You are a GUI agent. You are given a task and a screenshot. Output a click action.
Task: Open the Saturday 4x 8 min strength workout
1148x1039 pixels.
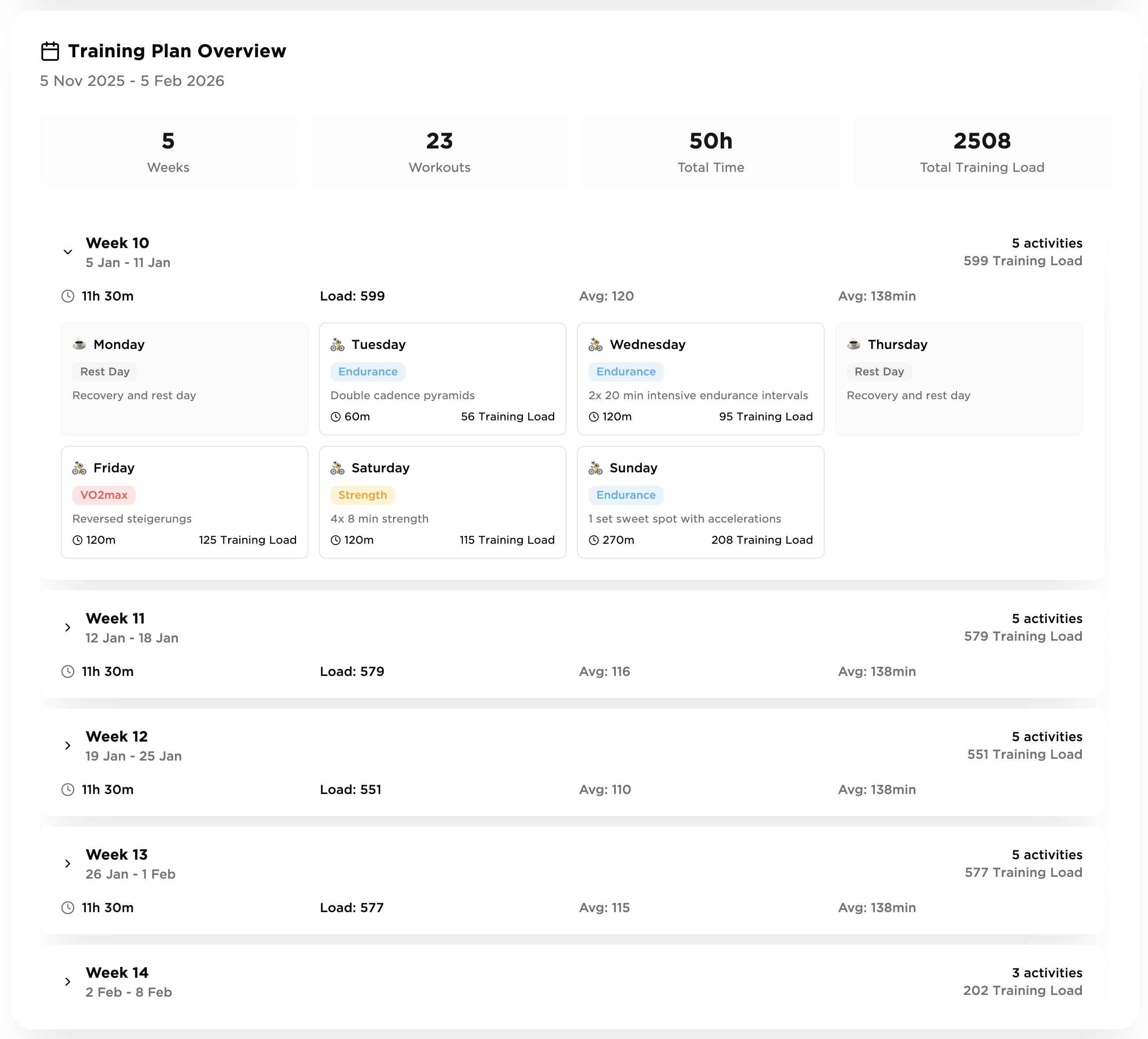click(x=442, y=518)
